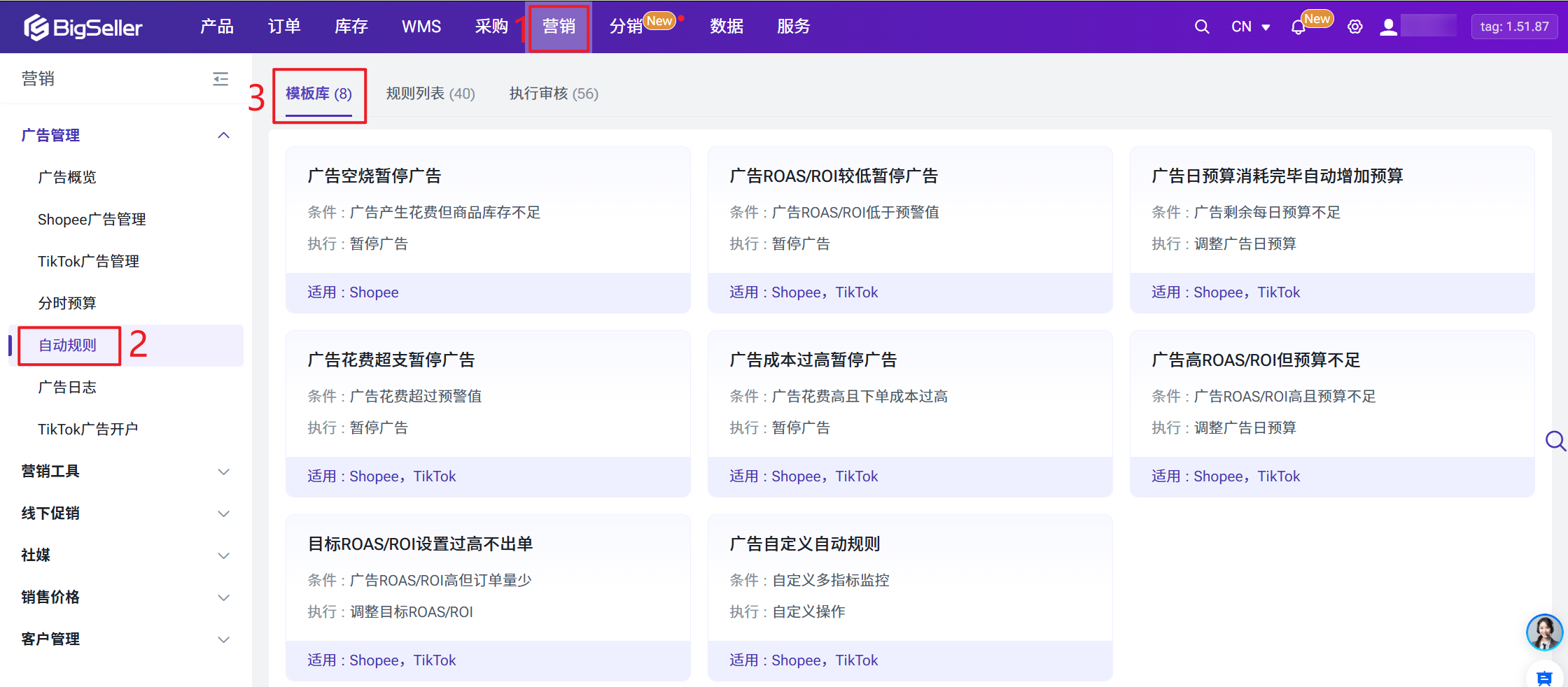The height and width of the screenshot is (687, 1568).
Task: Switch to the 规则列表 tab
Action: tap(430, 94)
